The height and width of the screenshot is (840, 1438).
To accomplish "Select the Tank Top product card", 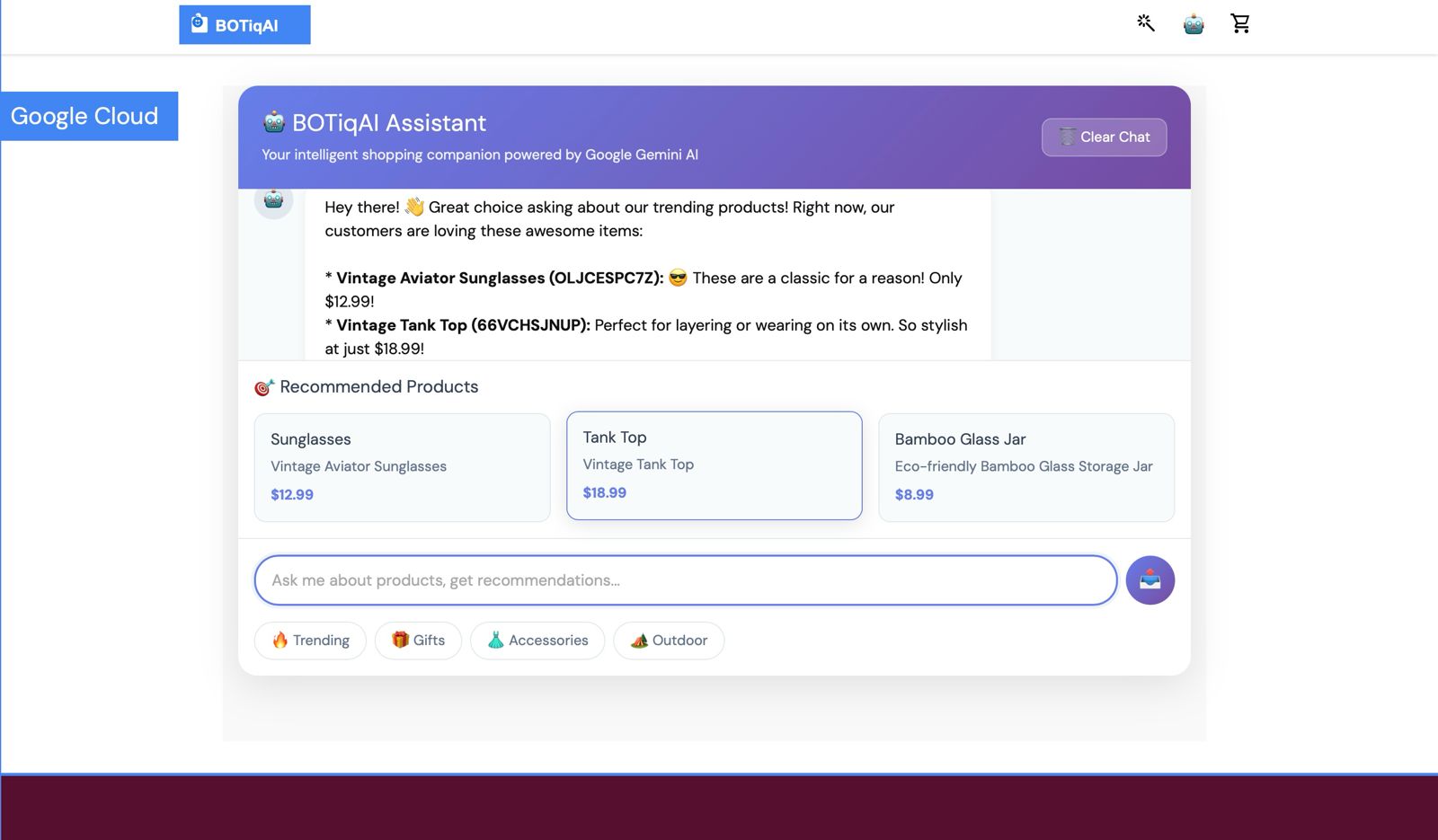I will (x=714, y=465).
